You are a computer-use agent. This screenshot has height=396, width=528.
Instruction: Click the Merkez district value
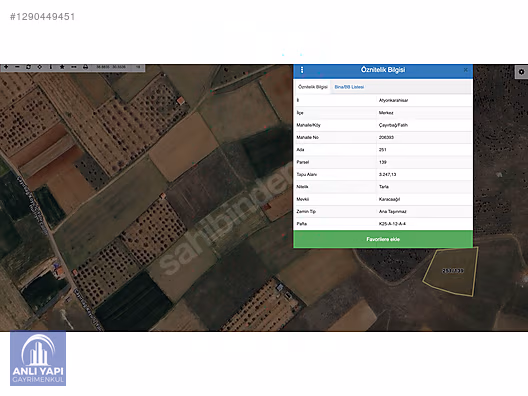pyautogui.click(x=386, y=113)
